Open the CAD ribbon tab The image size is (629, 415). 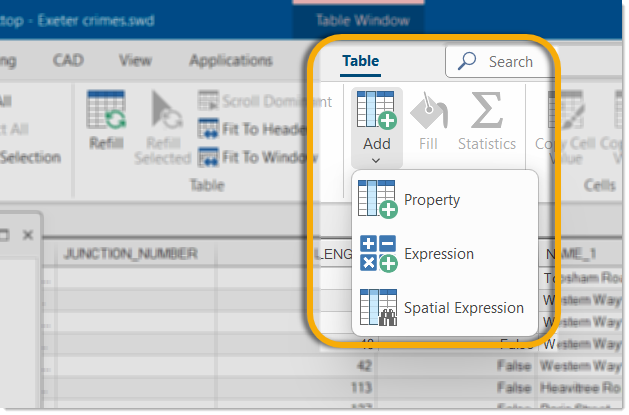point(68,60)
